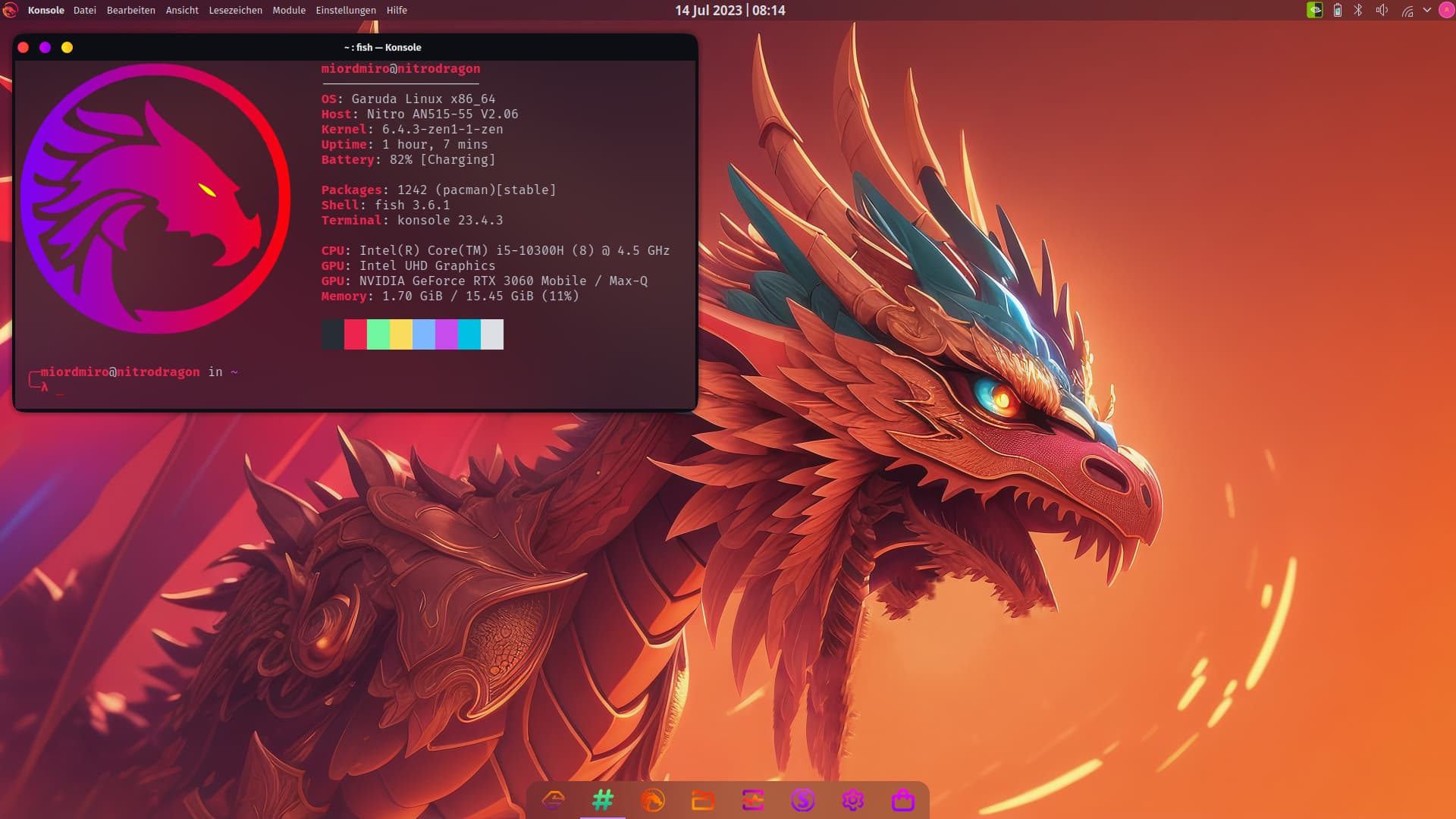1456x819 pixels.
Task: Click the 'GPU: Intel UHD Graphics' line
Action: coord(408,265)
